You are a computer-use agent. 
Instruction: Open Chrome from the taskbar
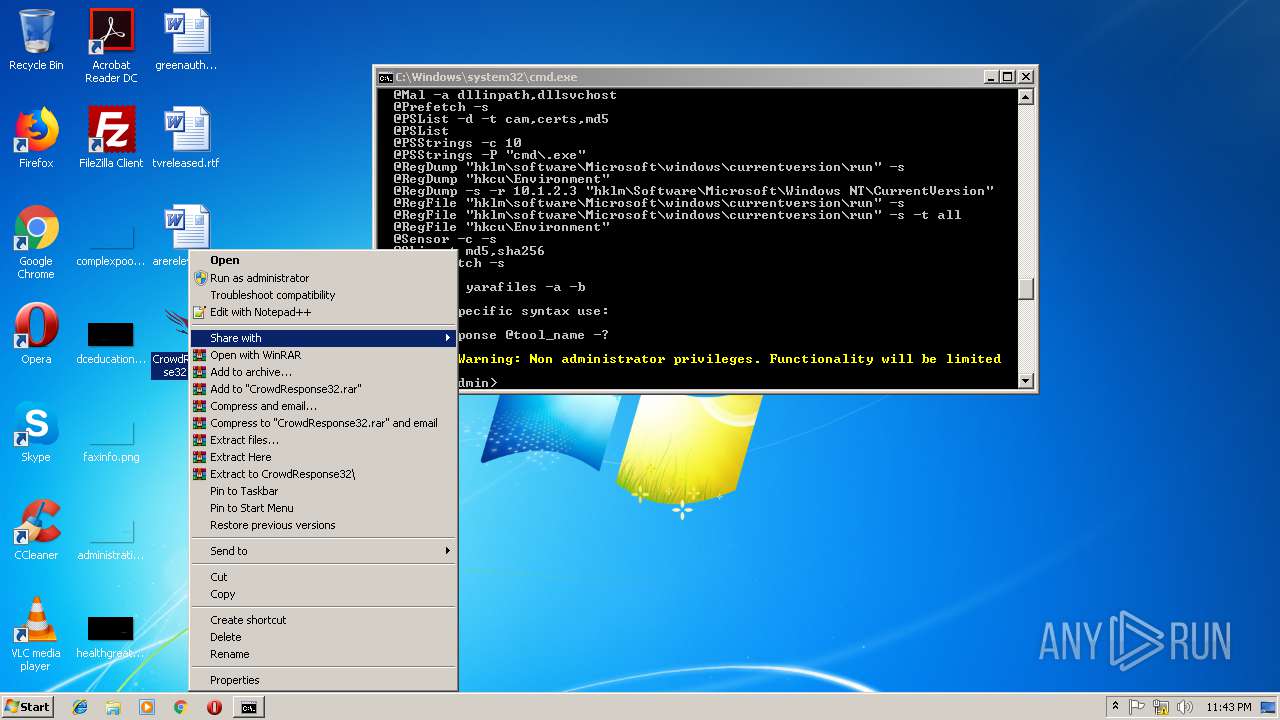pyautogui.click(x=180, y=707)
